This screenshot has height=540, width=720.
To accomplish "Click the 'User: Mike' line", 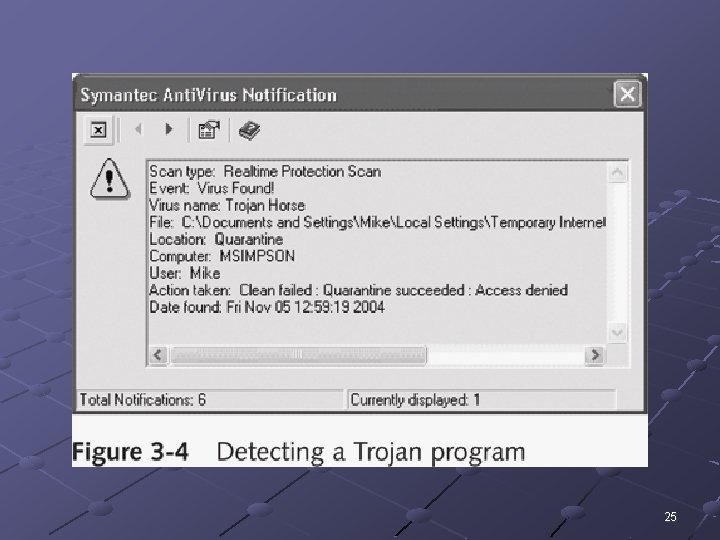I will pos(185,273).
